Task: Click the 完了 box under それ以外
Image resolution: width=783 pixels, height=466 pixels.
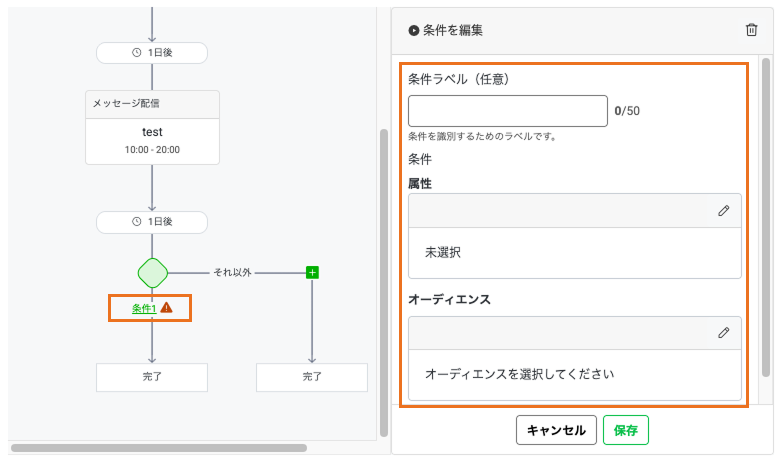Action: [312, 377]
